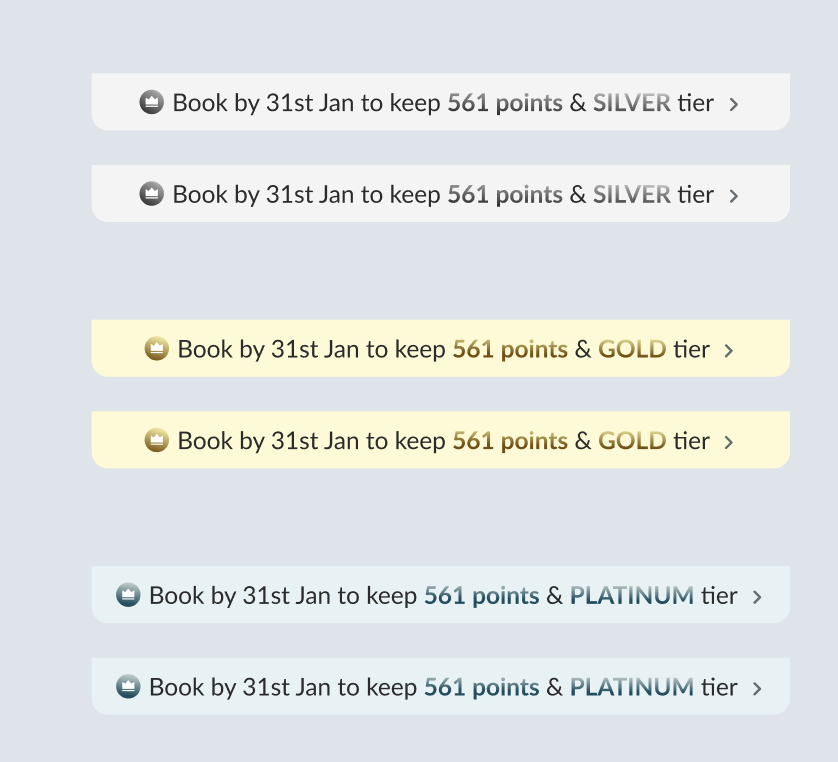Viewport: 838px width, 762px height.
Task: Click "561 points" text in second Gold banner
Action: click(x=510, y=440)
